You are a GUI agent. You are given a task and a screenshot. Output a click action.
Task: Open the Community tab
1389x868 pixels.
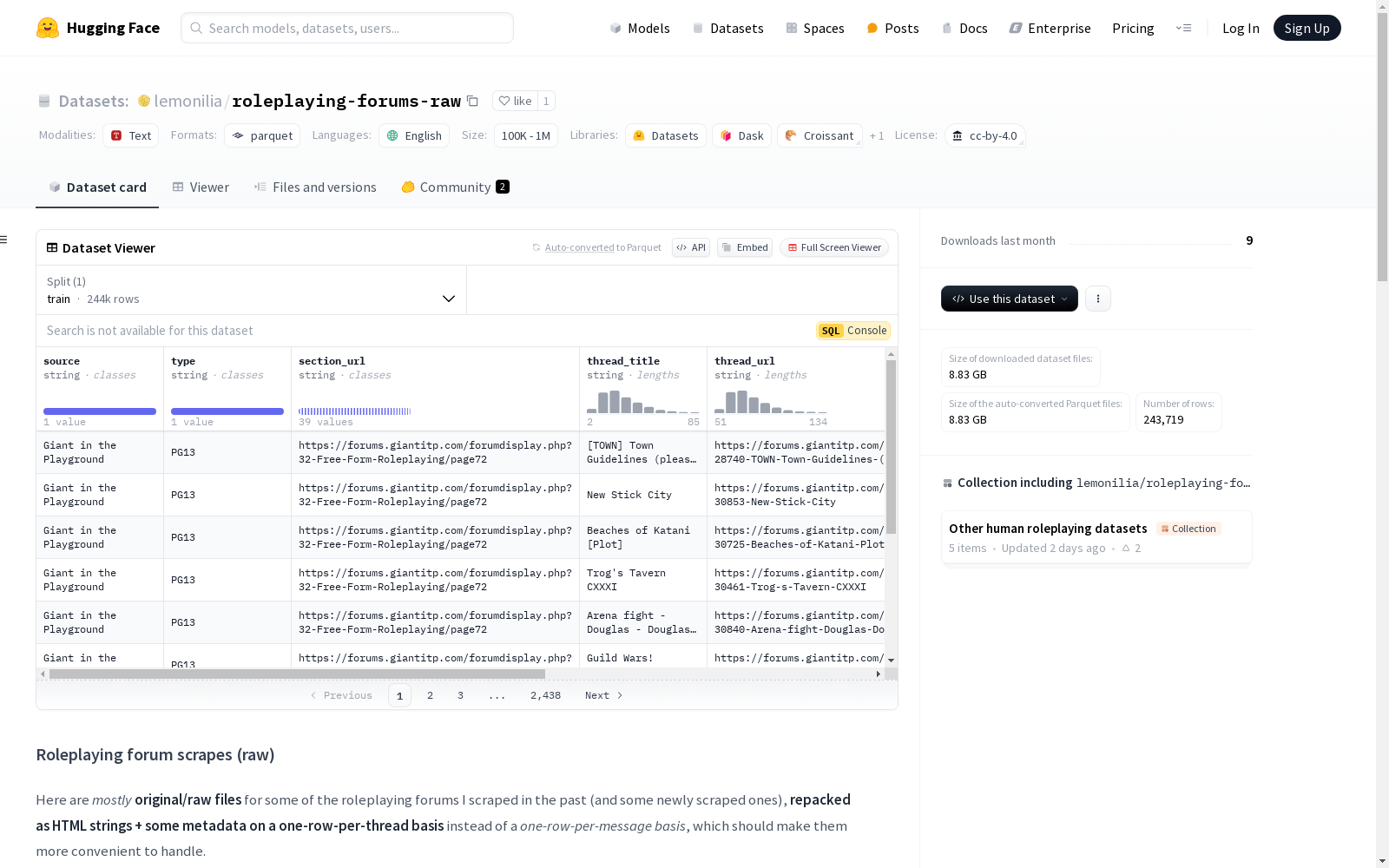pyautogui.click(x=455, y=187)
